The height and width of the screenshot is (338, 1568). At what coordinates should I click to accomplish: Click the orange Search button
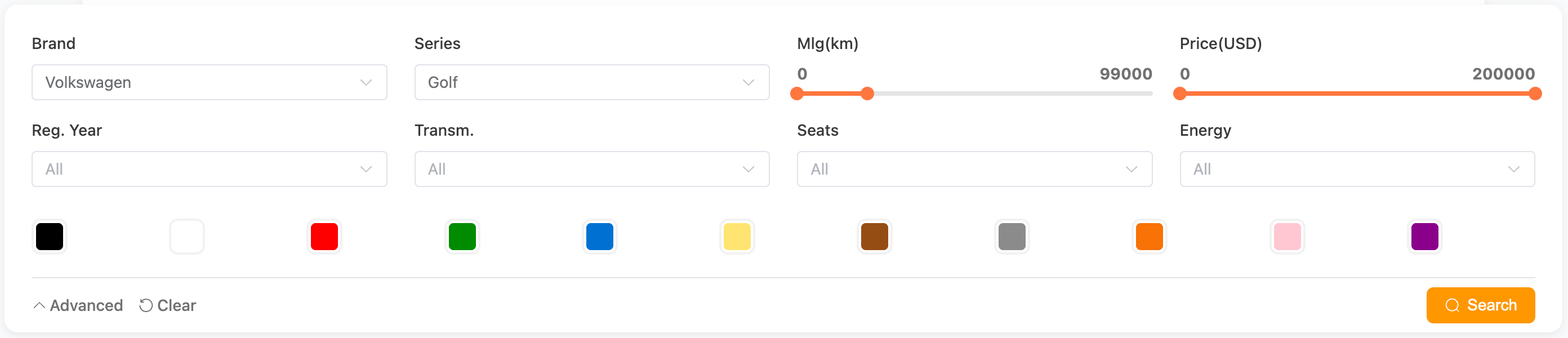1480,305
